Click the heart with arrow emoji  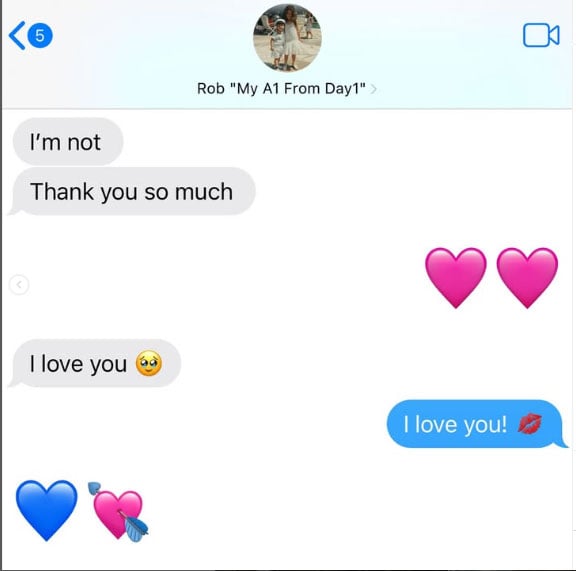click(x=118, y=512)
